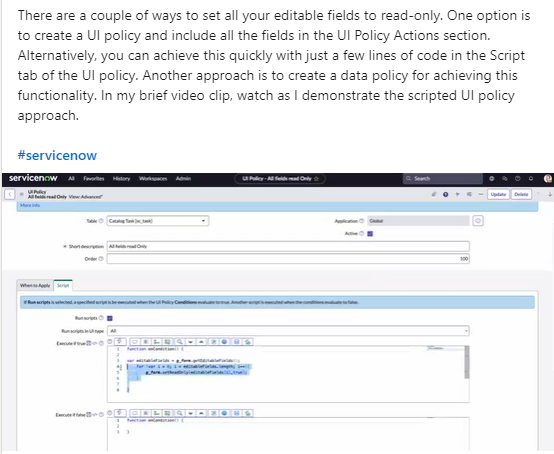Open the globe scope picker icon

(x=491, y=179)
